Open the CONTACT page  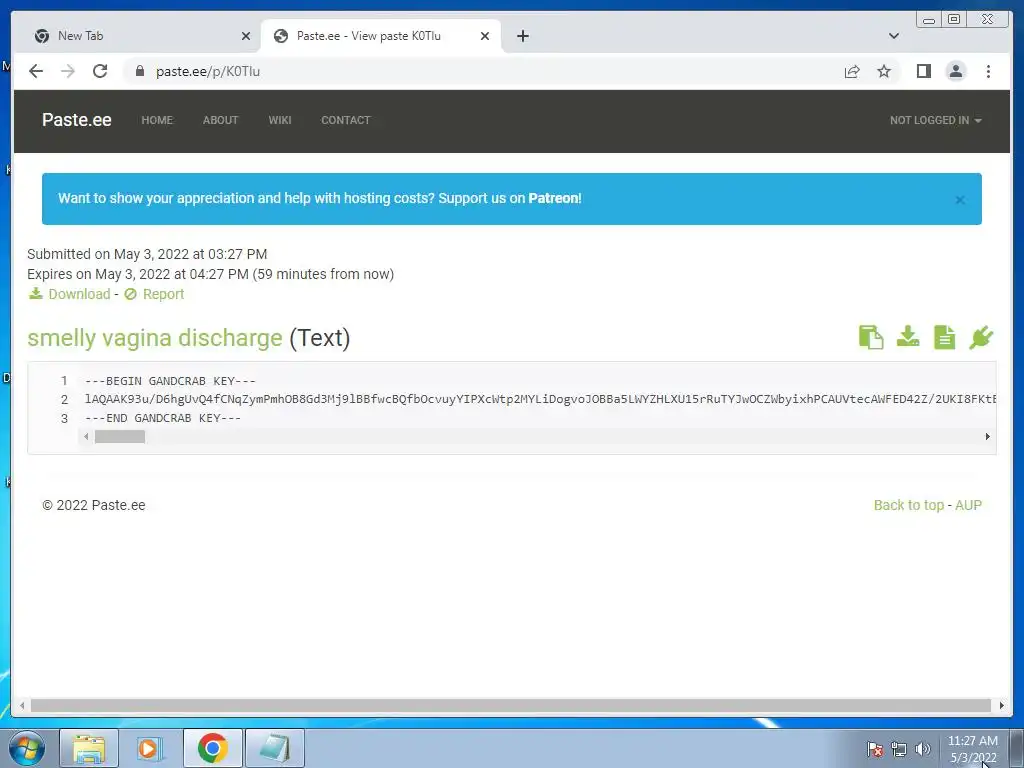click(x=345, y=120)
